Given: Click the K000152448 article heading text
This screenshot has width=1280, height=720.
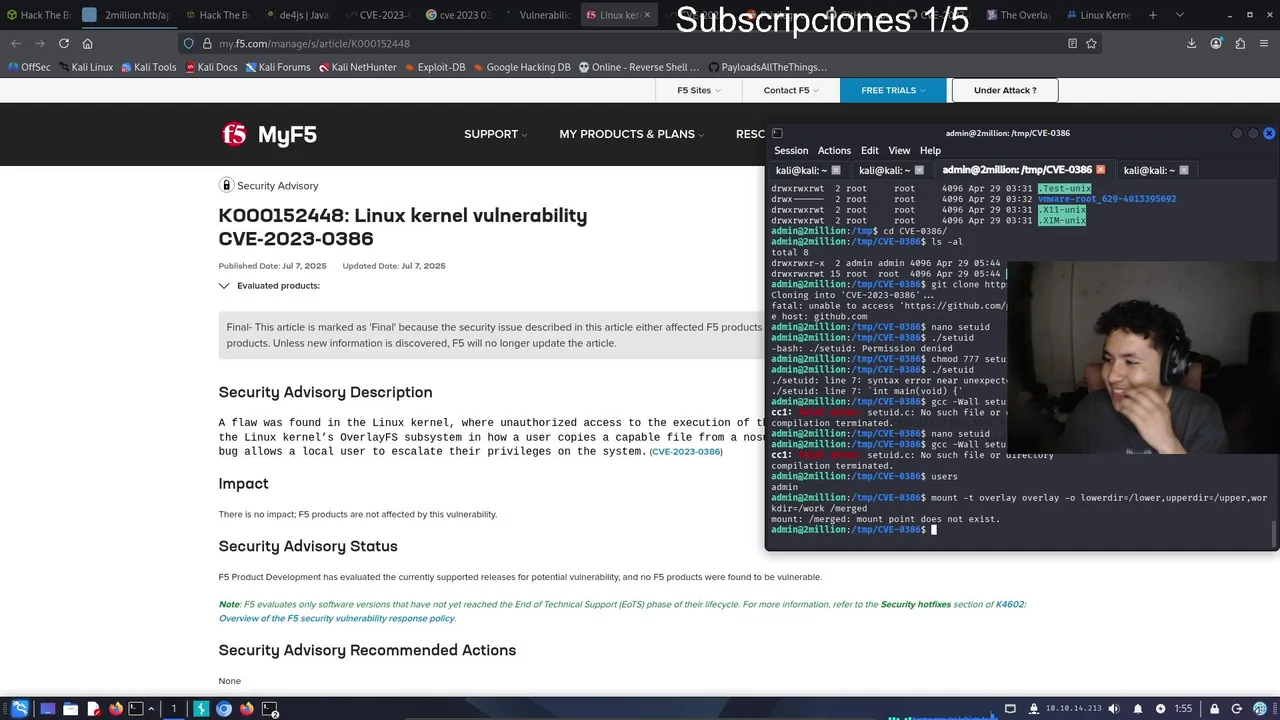Looking at the screenshot, I should click(x=403, y=227).
